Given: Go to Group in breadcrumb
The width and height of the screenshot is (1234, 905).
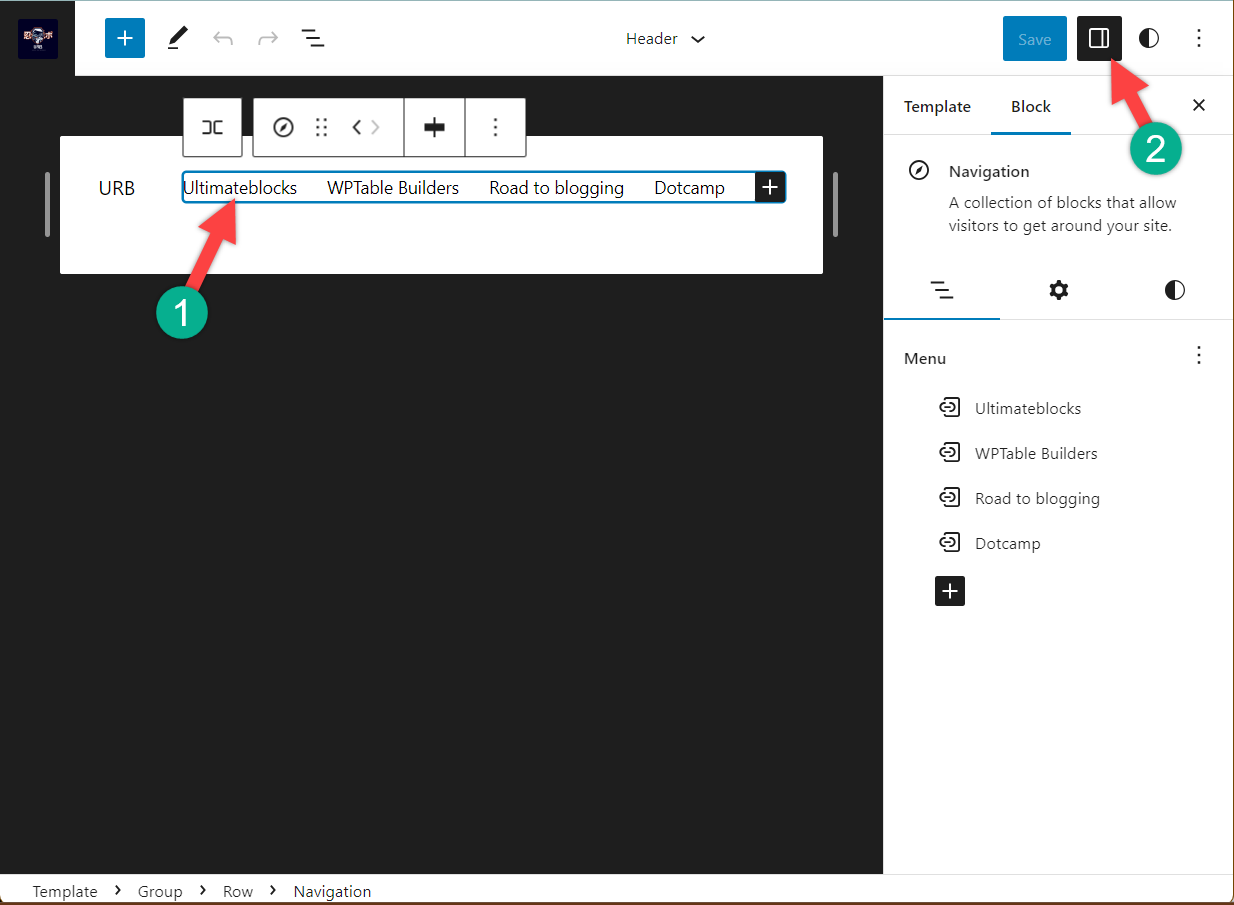Looking at the screenshot, I should pyautogui.click(x=160, y=891).
